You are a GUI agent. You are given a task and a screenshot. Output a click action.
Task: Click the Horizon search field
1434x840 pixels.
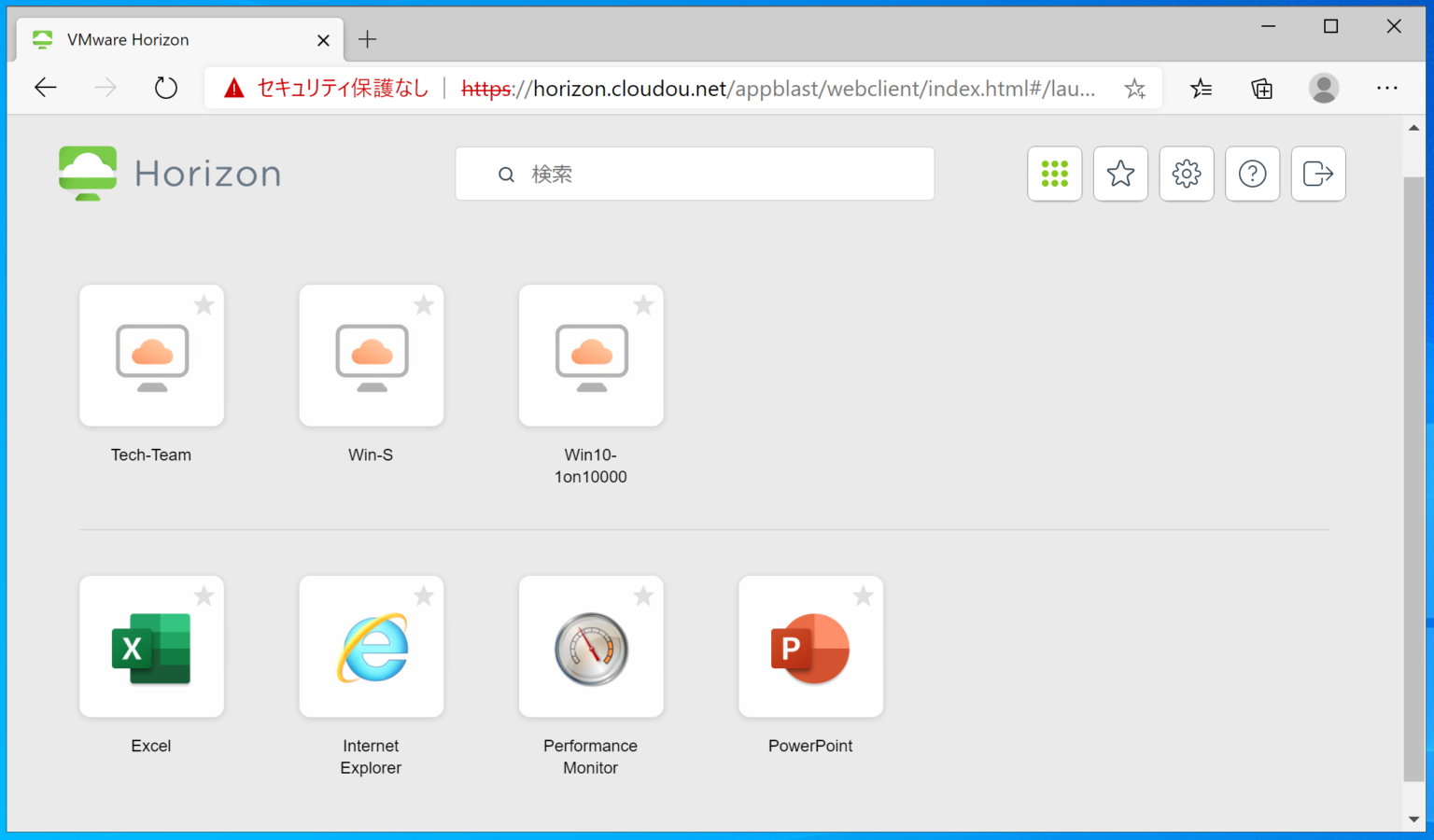(x=695, y=174)
